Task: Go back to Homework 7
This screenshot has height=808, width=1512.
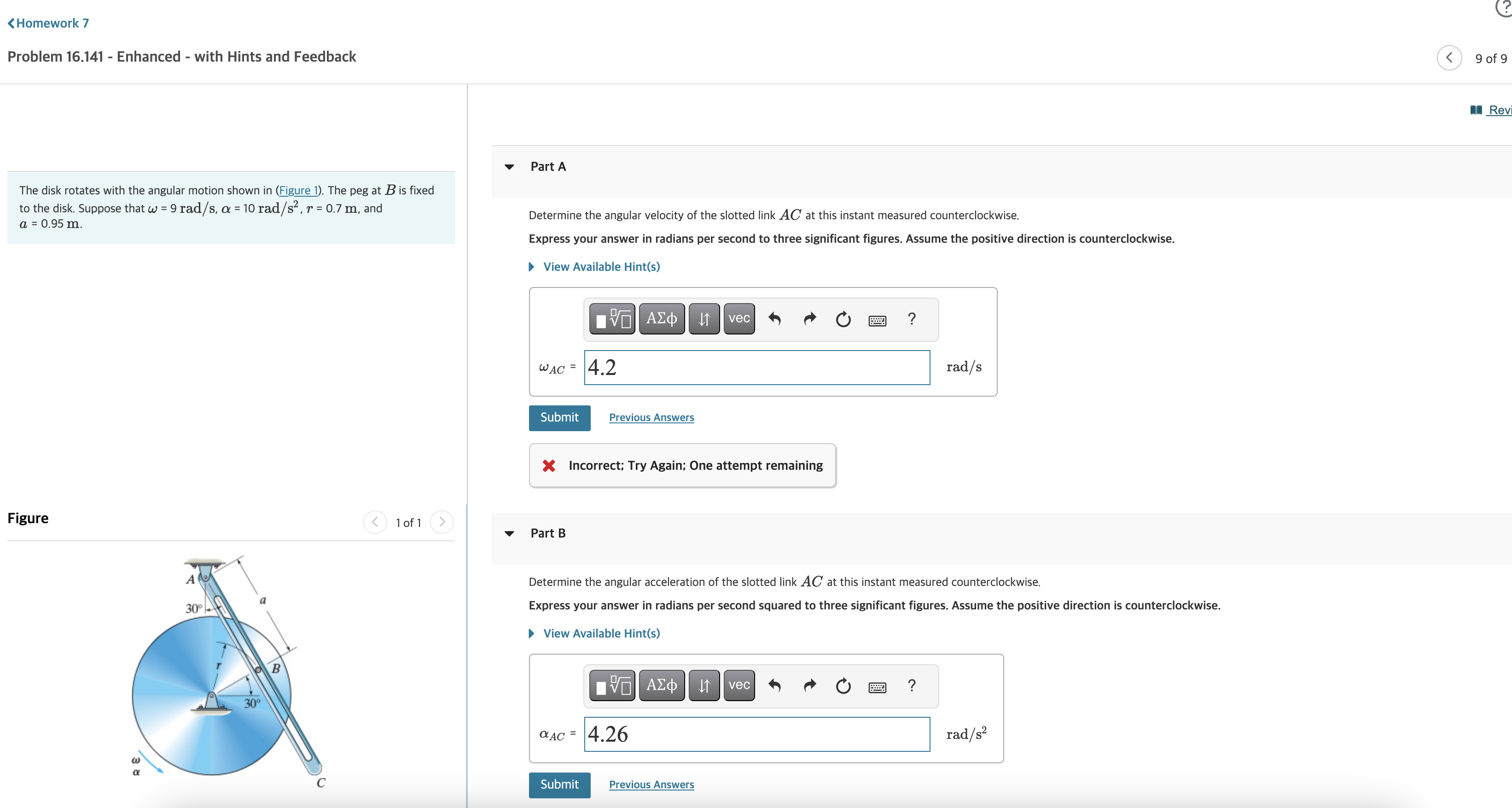Action: pyautogui.click(x=48, y=23)
